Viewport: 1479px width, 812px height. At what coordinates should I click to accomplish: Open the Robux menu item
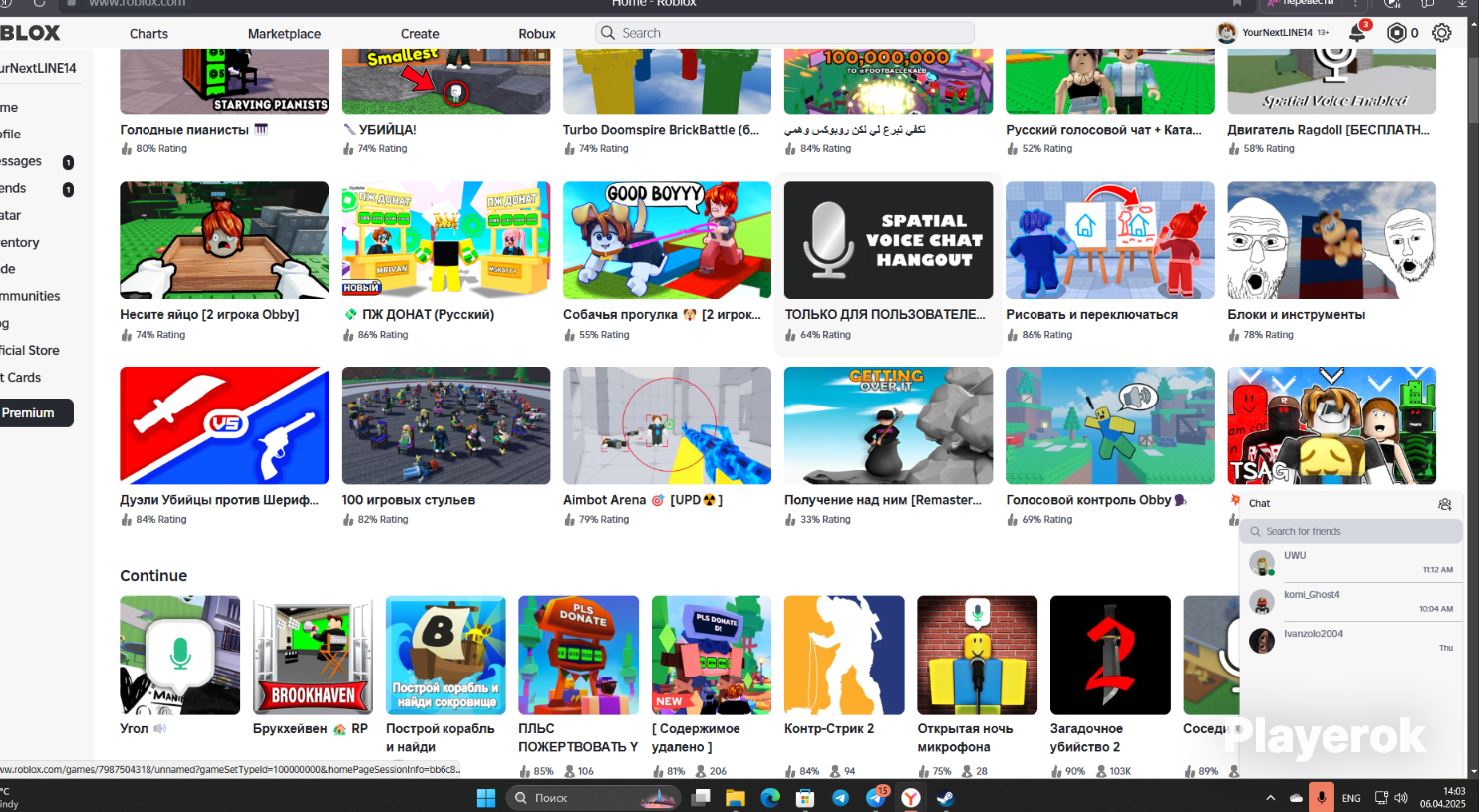[537, 34]
